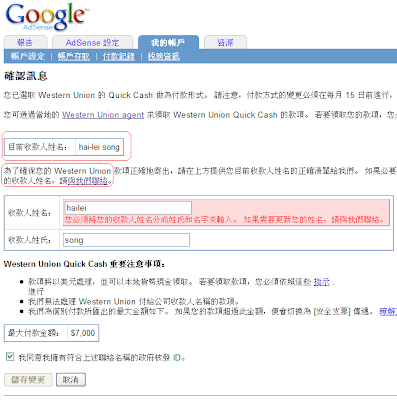Click the 目前收款人姓名 label
This screenshot has height=400, width=397.
tap(37, 147)
